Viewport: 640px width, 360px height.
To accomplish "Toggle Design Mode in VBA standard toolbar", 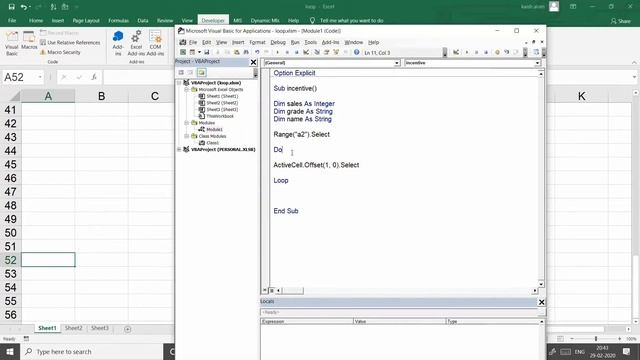I will (x=306, y=52).
